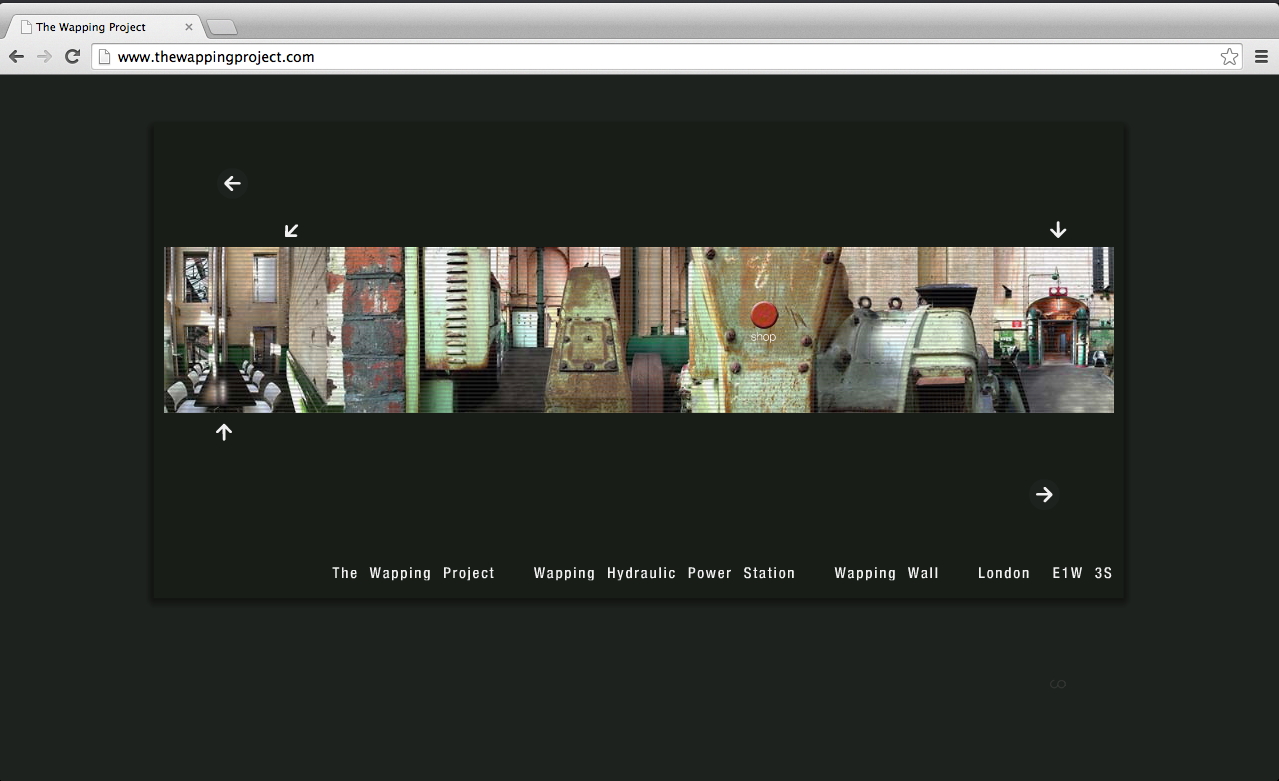Click the circled right arrow below the panorama
The width and height of the screenshot is (1279, 781).
pyautogui.click(x=1044, y=495)
